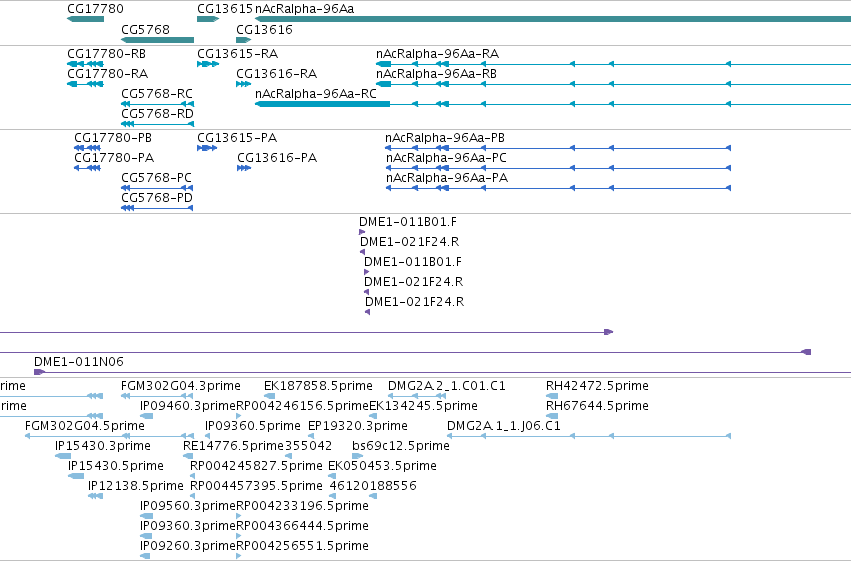Image resolution: width=851 pixels, height=561 pixels.
Task: Select EST RH67644.5prime
Action: [597, 406]
